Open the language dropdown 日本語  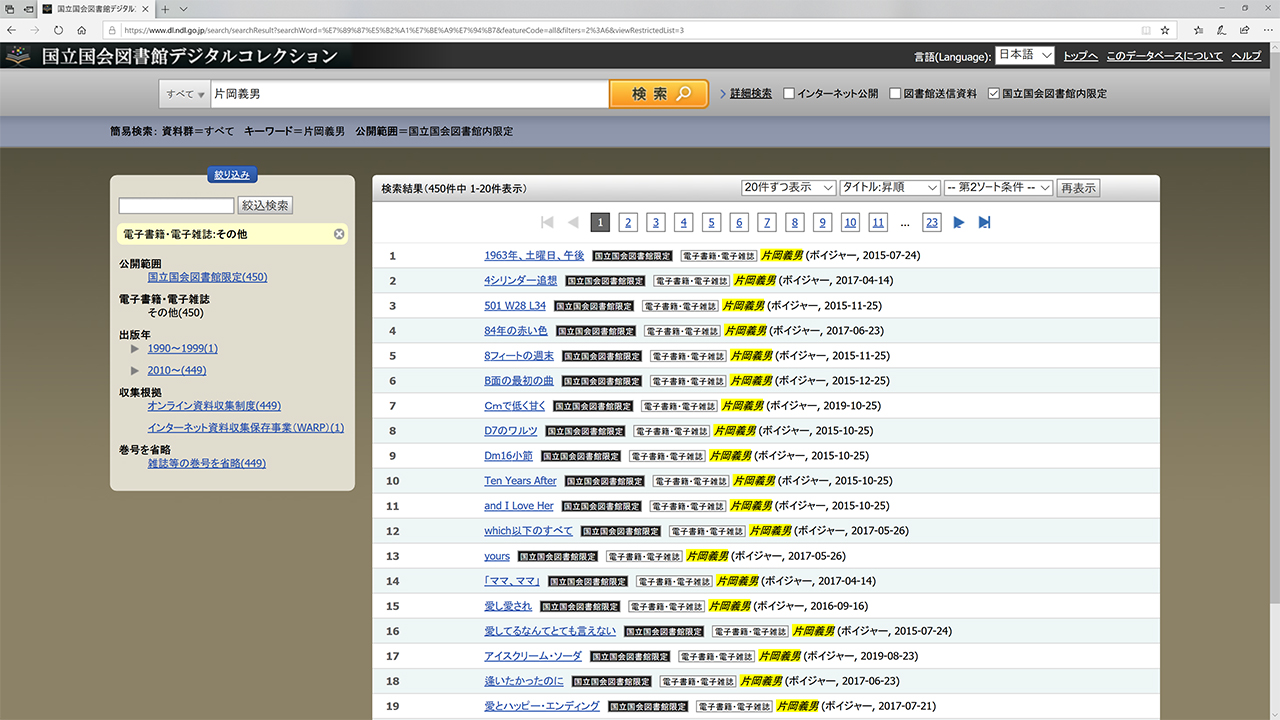click(x=1025, y=56)
